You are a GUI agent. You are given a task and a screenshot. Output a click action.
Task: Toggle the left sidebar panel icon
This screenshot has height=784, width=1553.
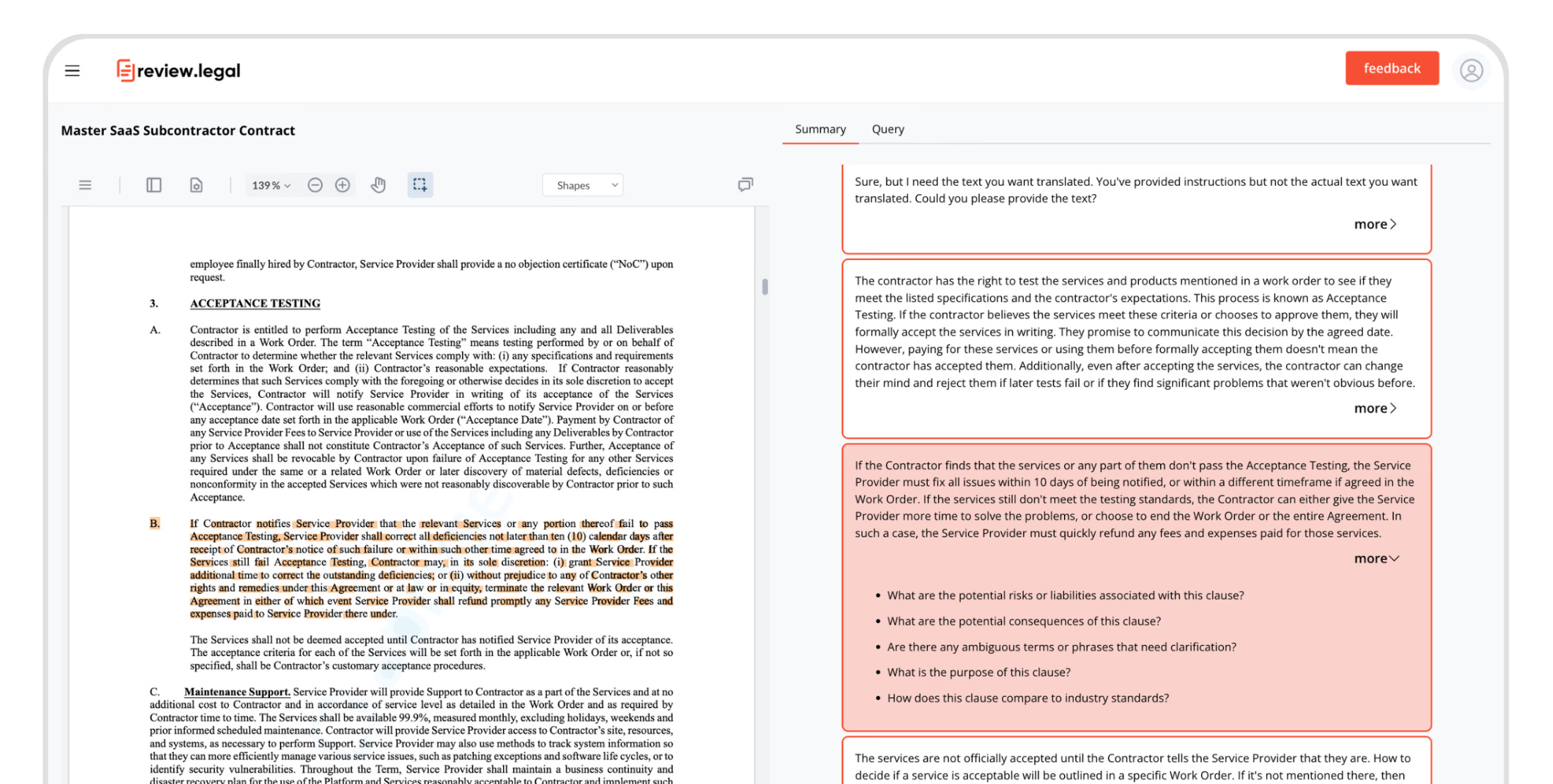tap(154, 185)
